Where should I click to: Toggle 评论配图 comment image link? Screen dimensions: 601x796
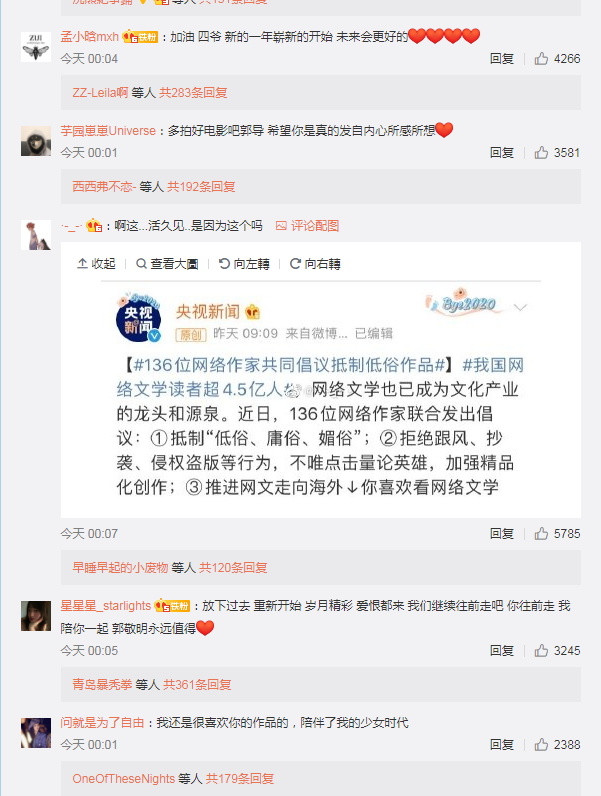pyautogui.click(x=308, y=226)
